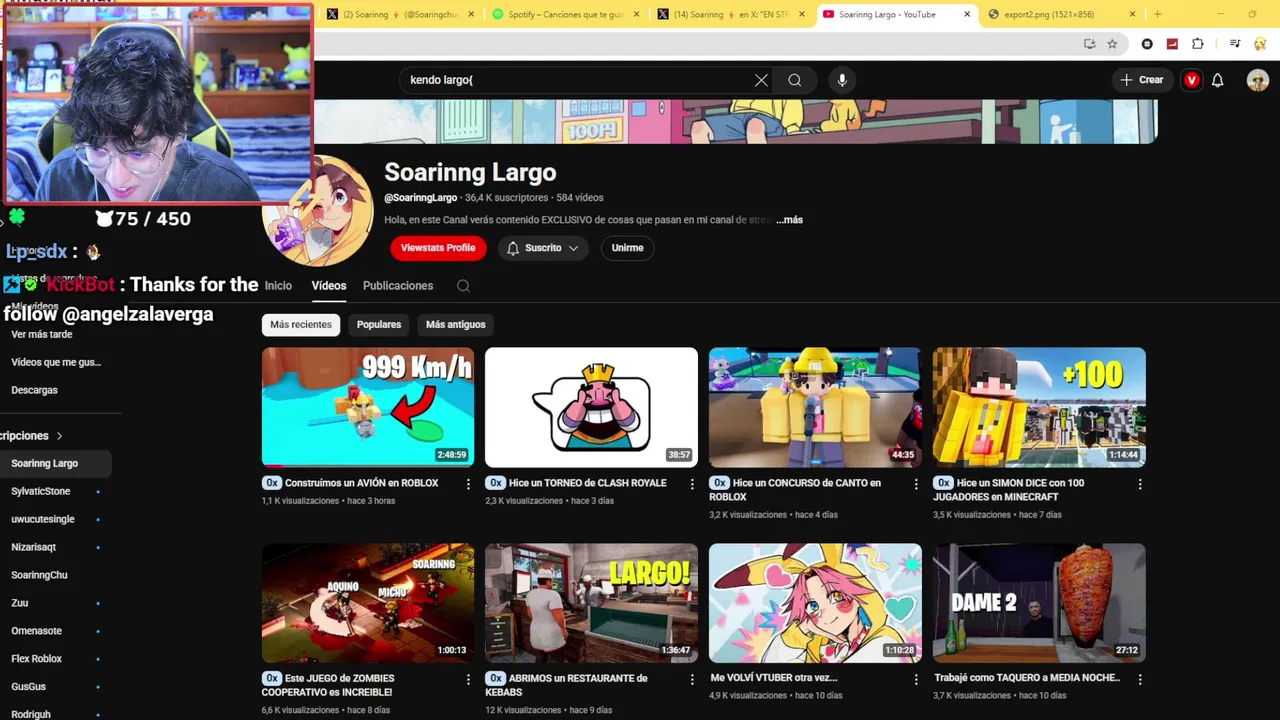1280x720 pixels.
Task: Switch to the Inicio channel tab
Action: tap(278, 286)
